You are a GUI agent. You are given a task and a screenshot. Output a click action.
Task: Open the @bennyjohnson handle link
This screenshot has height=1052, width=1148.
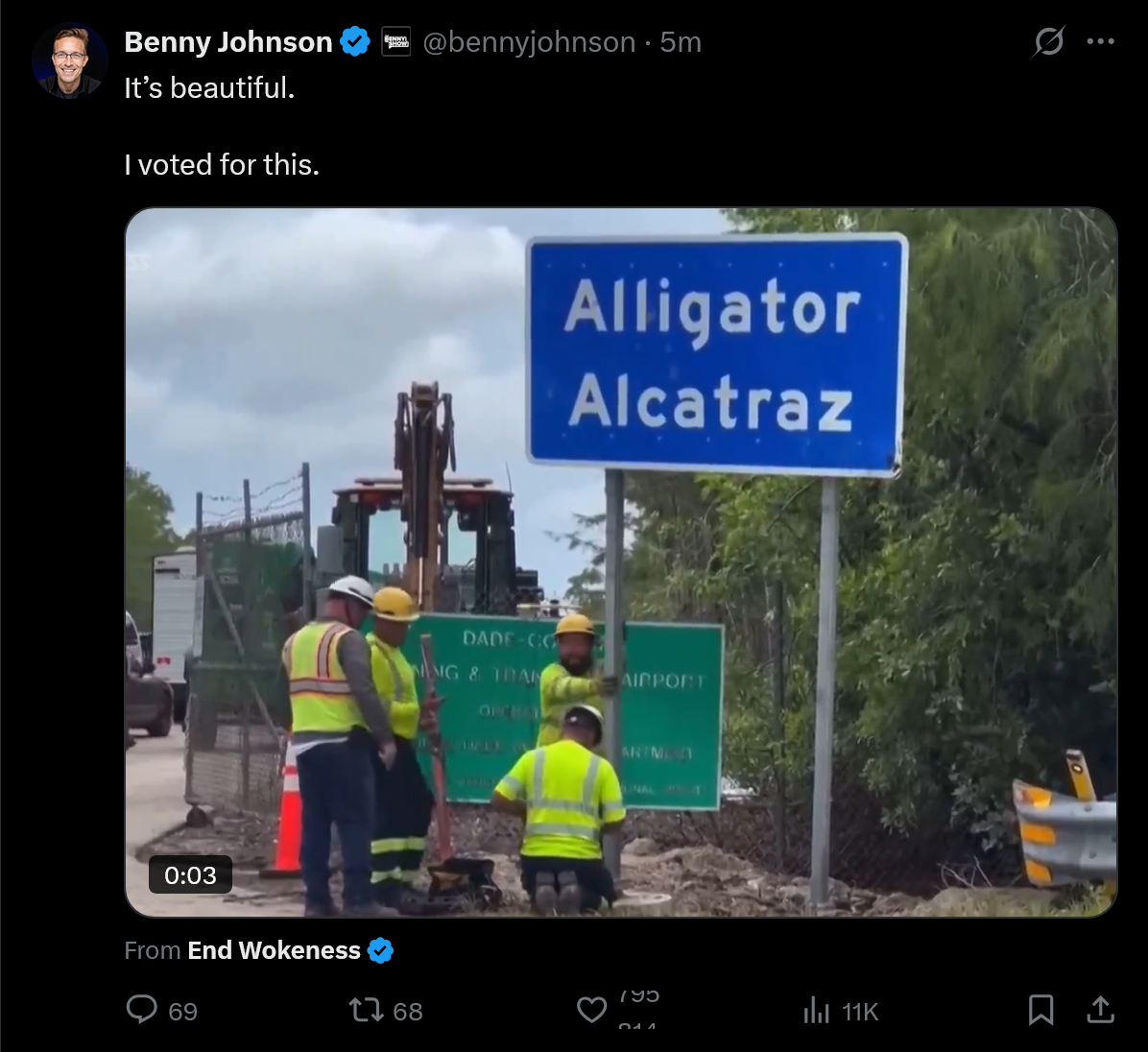click(529, 42)
